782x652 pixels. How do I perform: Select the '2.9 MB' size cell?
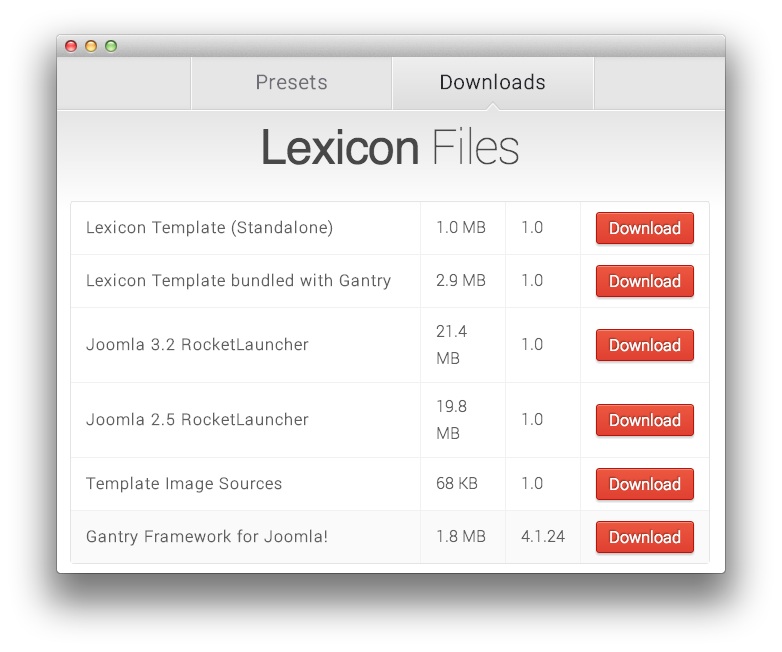pyautogui.click(x=461, y=280)
